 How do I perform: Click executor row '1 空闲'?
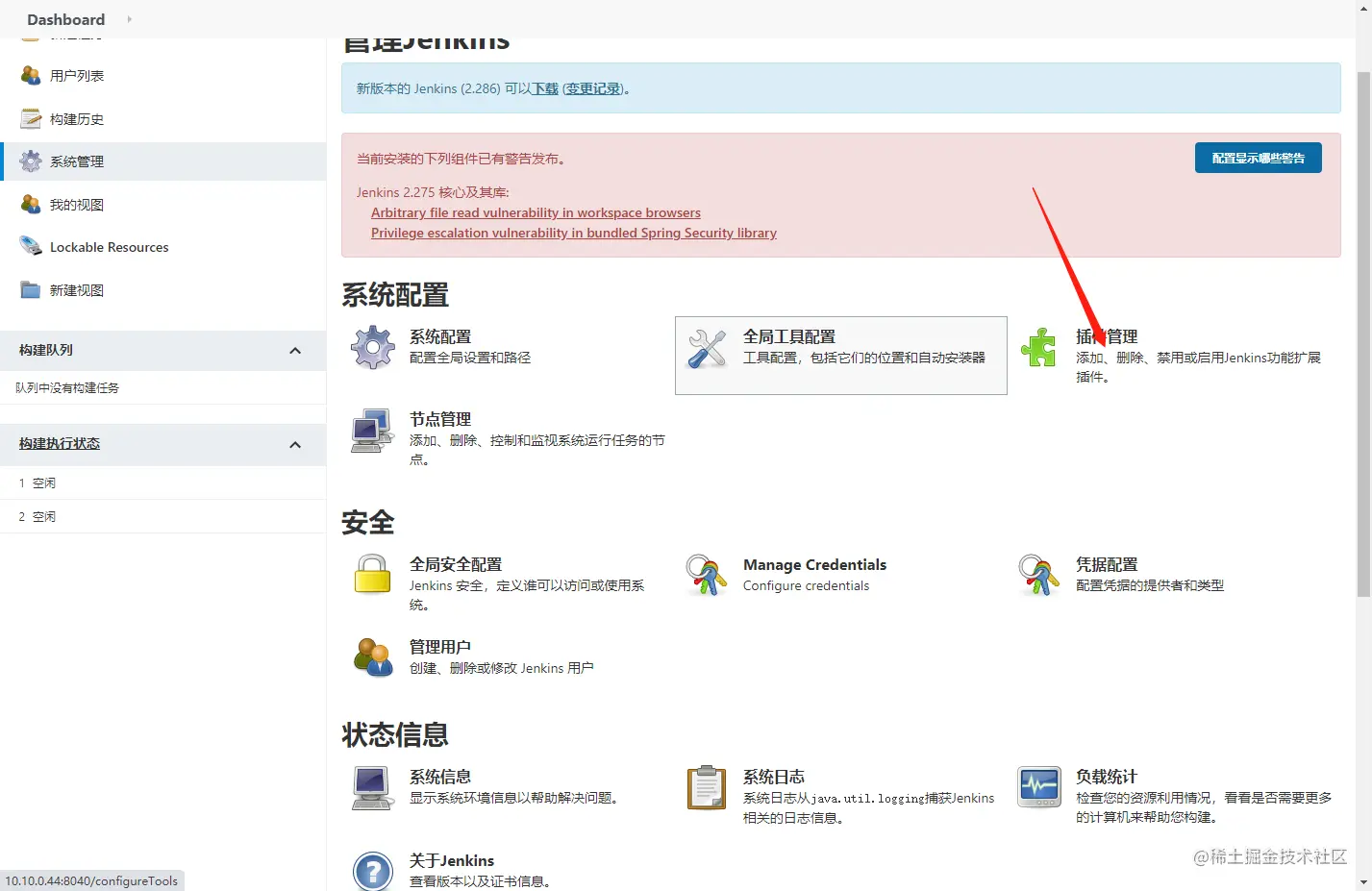coord(163,483)
